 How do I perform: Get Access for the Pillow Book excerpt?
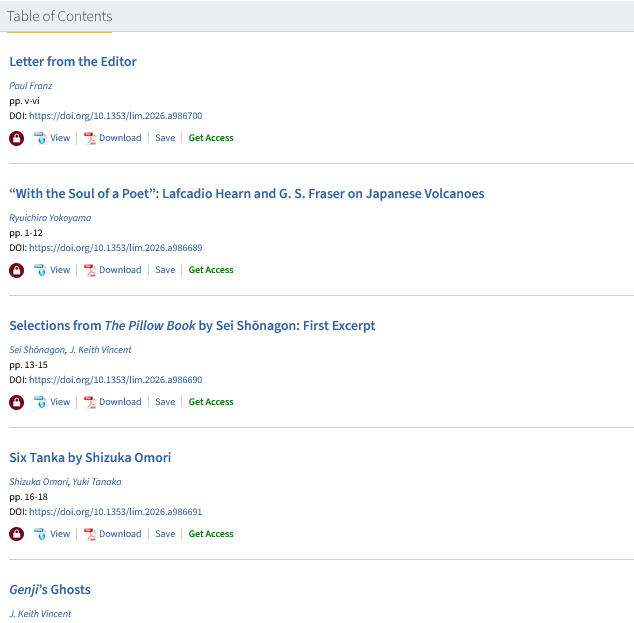click(x=211, y=402)
